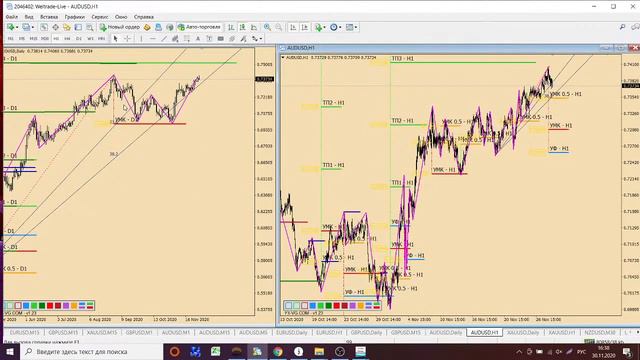The height and width of the screenshot is (360, 640).
Task: Select Candlesticks chart display icon
Action: tap(242, 27)
